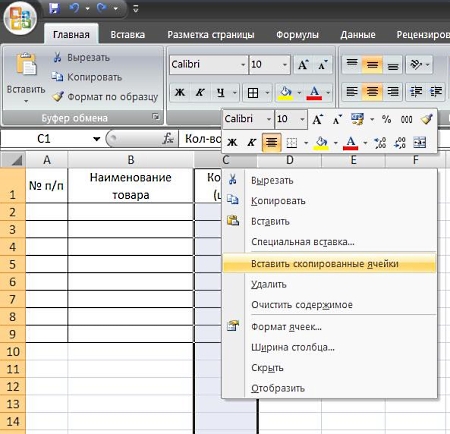
Task: Click the percent style icon in mini toolbar
Action: click(x=386, y=119)
